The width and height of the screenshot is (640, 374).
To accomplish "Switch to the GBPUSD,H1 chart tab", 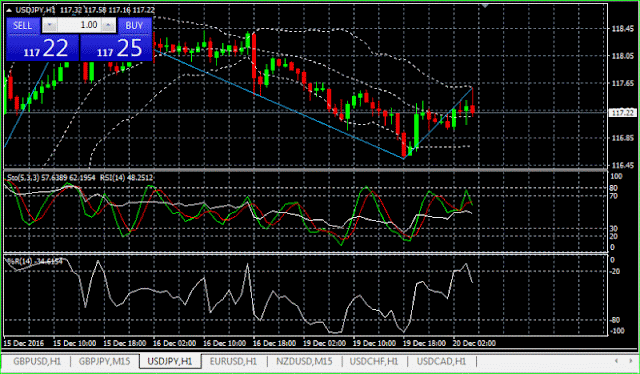I will tap(37, 361).
